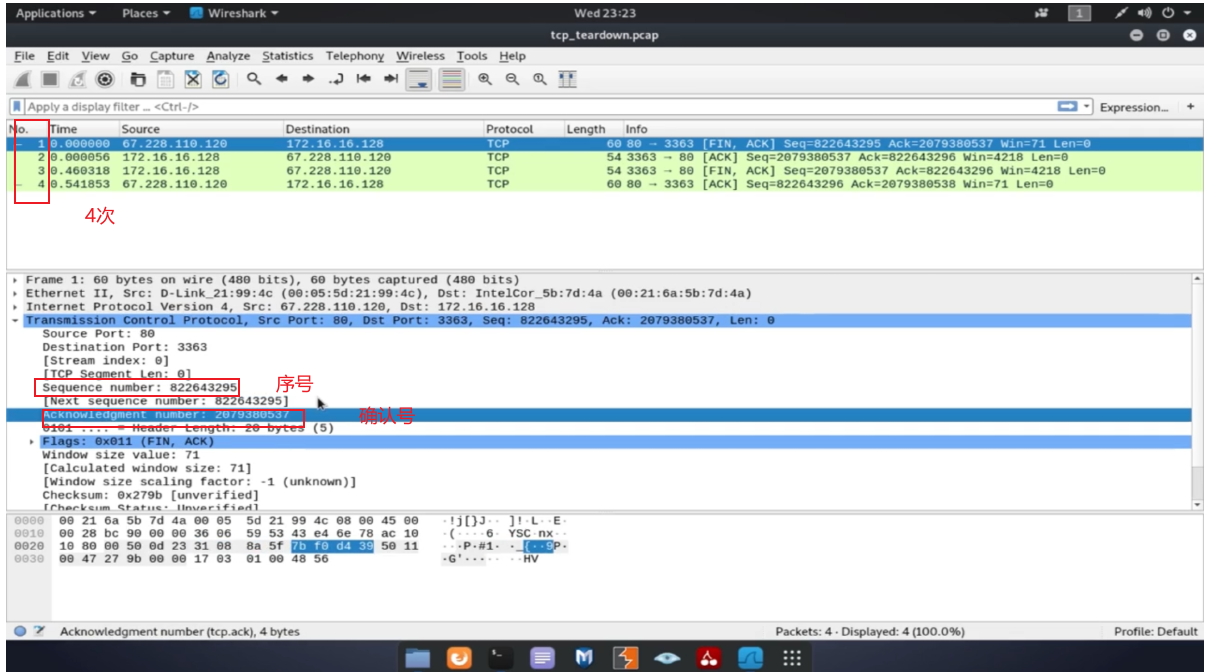Open Terminal from the dock

[x=501, y=657]
